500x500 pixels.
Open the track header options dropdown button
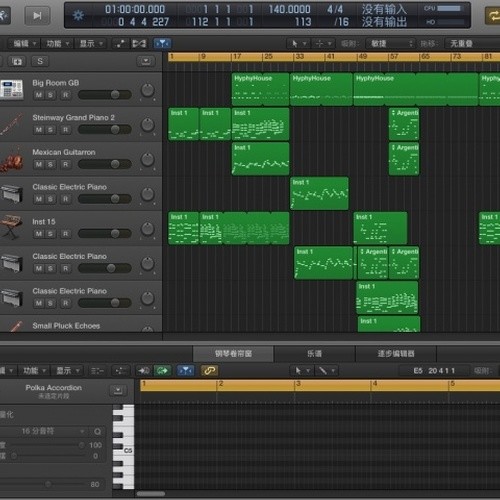tap(146, 61)
